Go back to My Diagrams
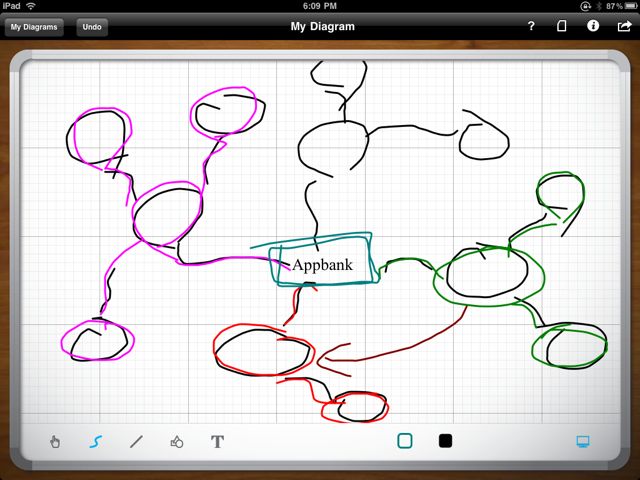640x480 pixels. [34, 27]
